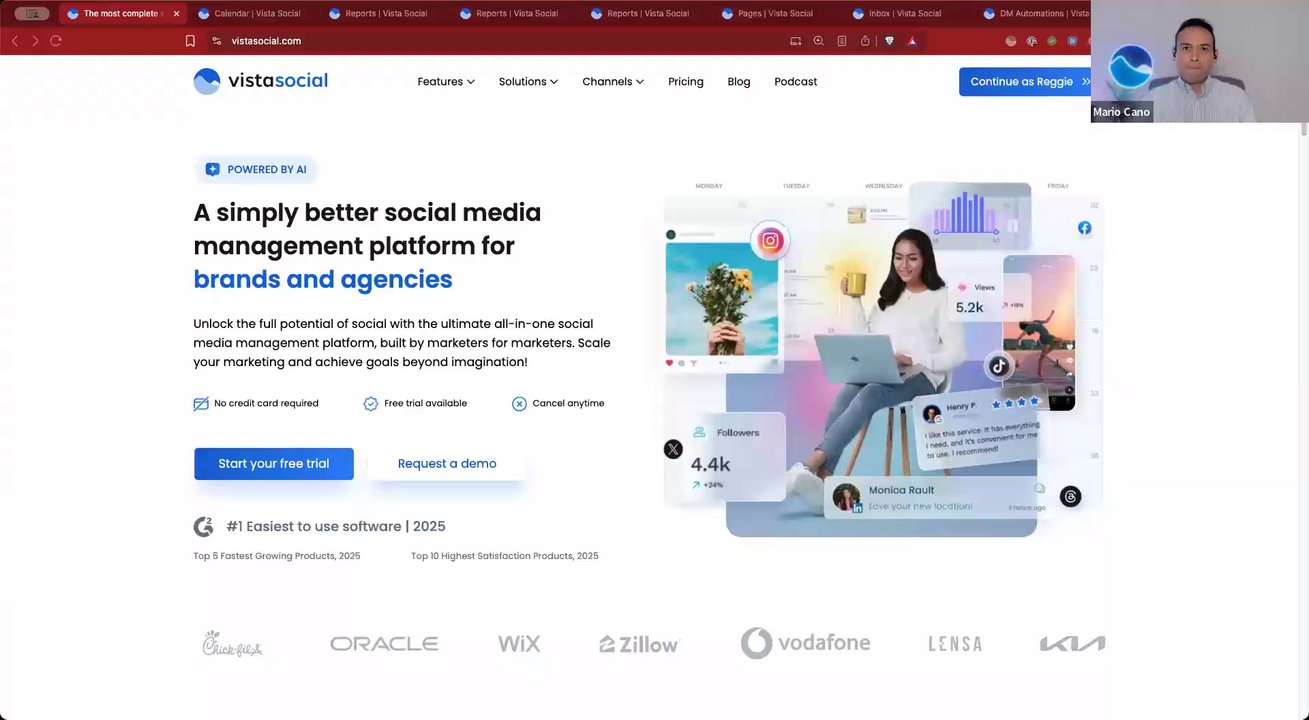Click the X (Twitter) icon beside Followers card
Screen dimensions: 1309x720
pos(673,450)
